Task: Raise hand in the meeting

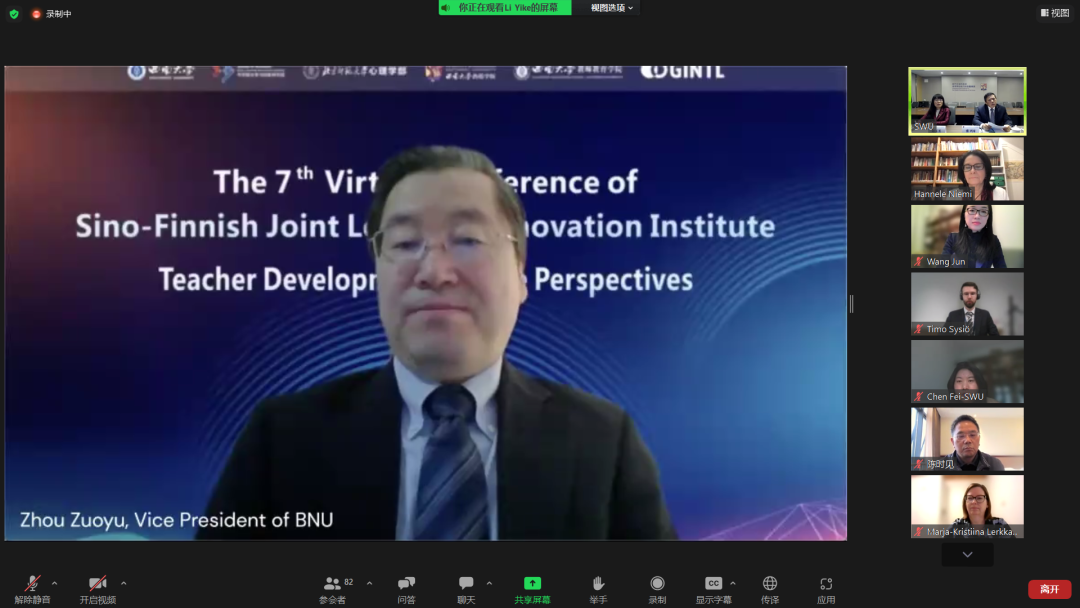Action: click(598, 584)
